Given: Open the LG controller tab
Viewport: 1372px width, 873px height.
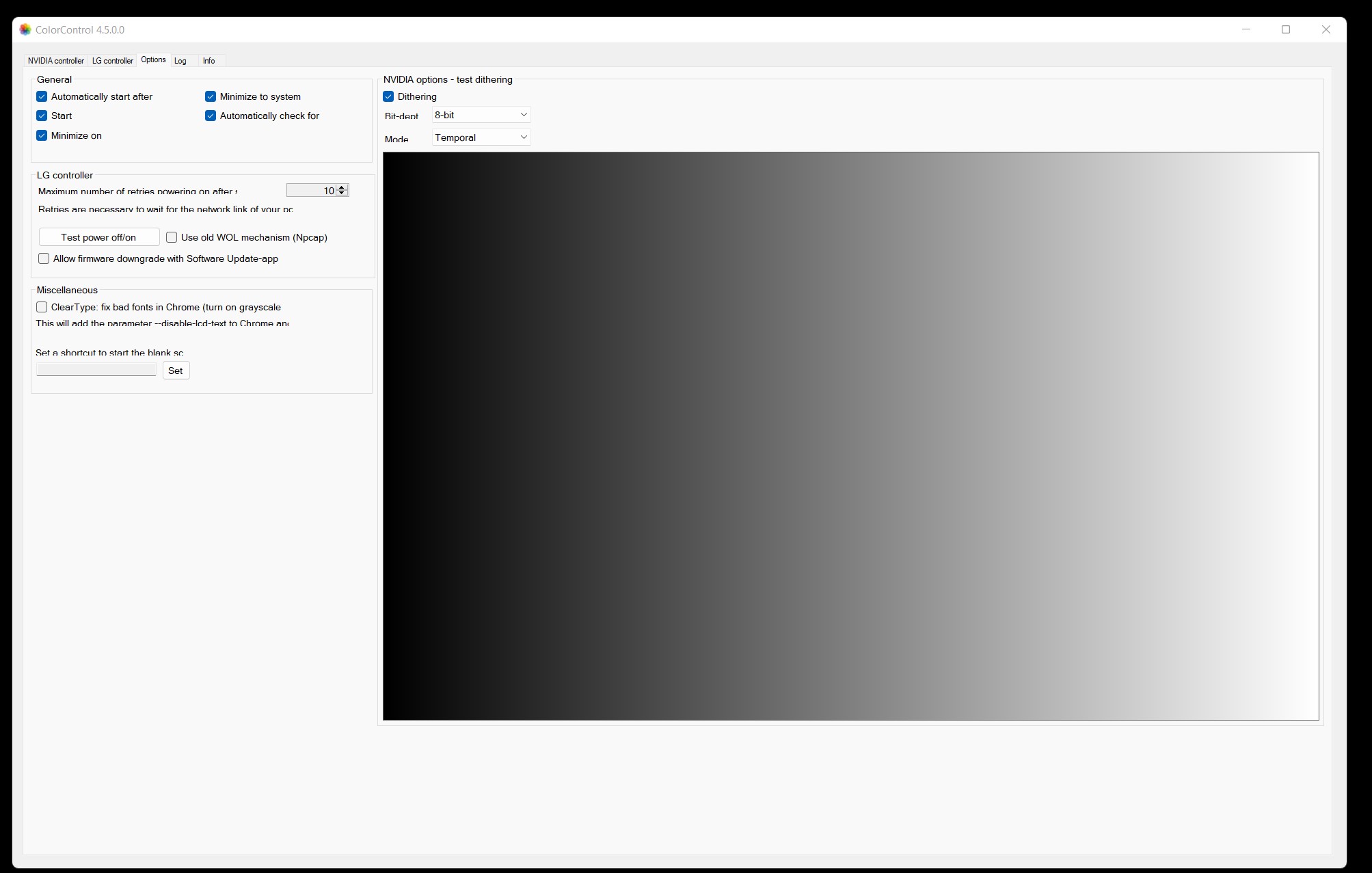Looking at the screenshot, I should tap(113, 61).
